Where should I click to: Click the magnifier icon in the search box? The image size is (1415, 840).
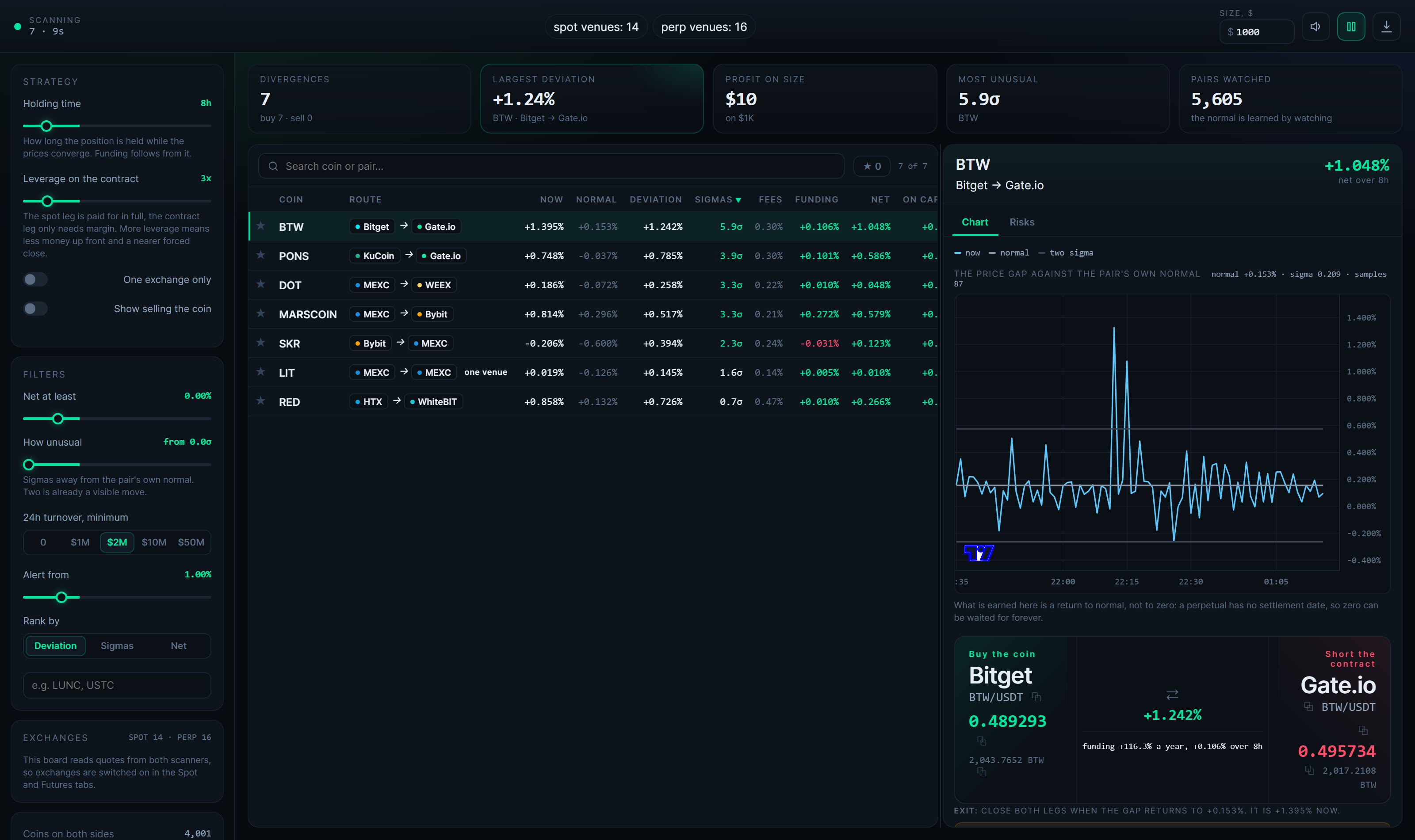273,166
